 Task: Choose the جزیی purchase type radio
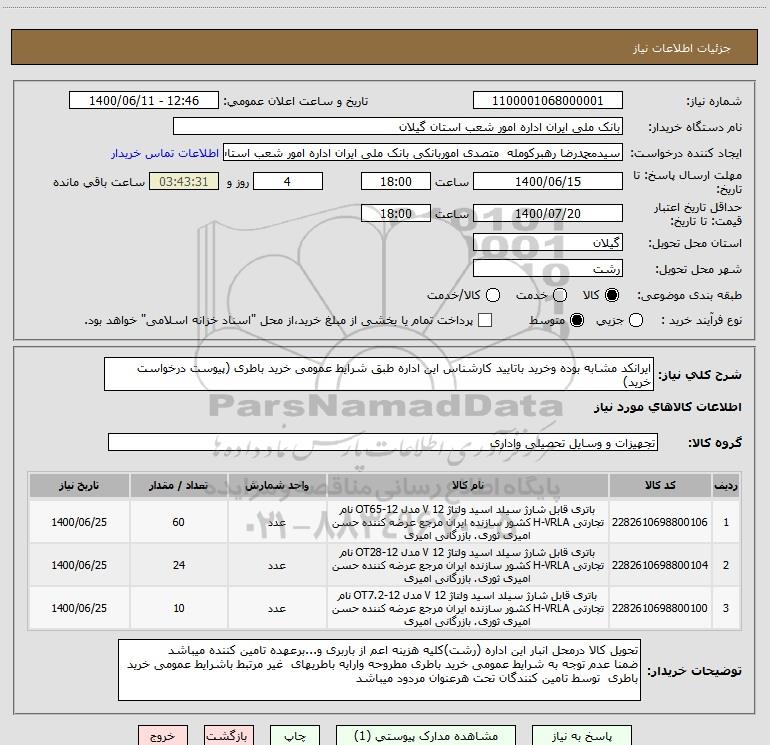[x=635, y=320]
